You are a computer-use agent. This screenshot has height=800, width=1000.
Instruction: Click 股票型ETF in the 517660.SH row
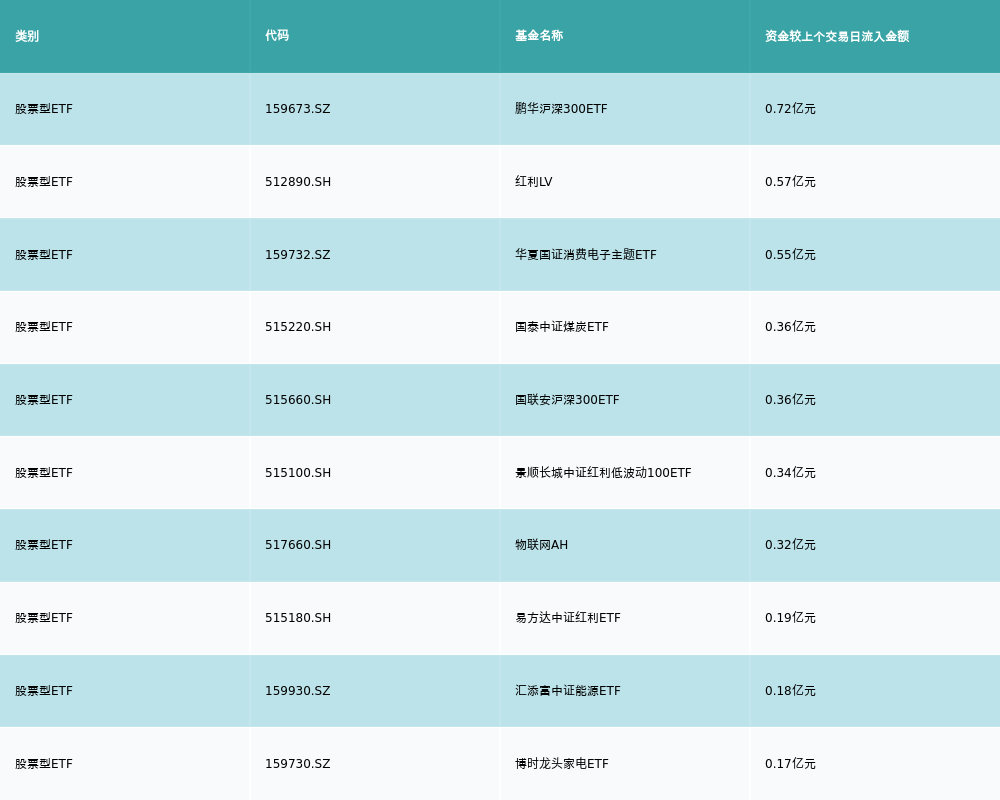point(44,545)
